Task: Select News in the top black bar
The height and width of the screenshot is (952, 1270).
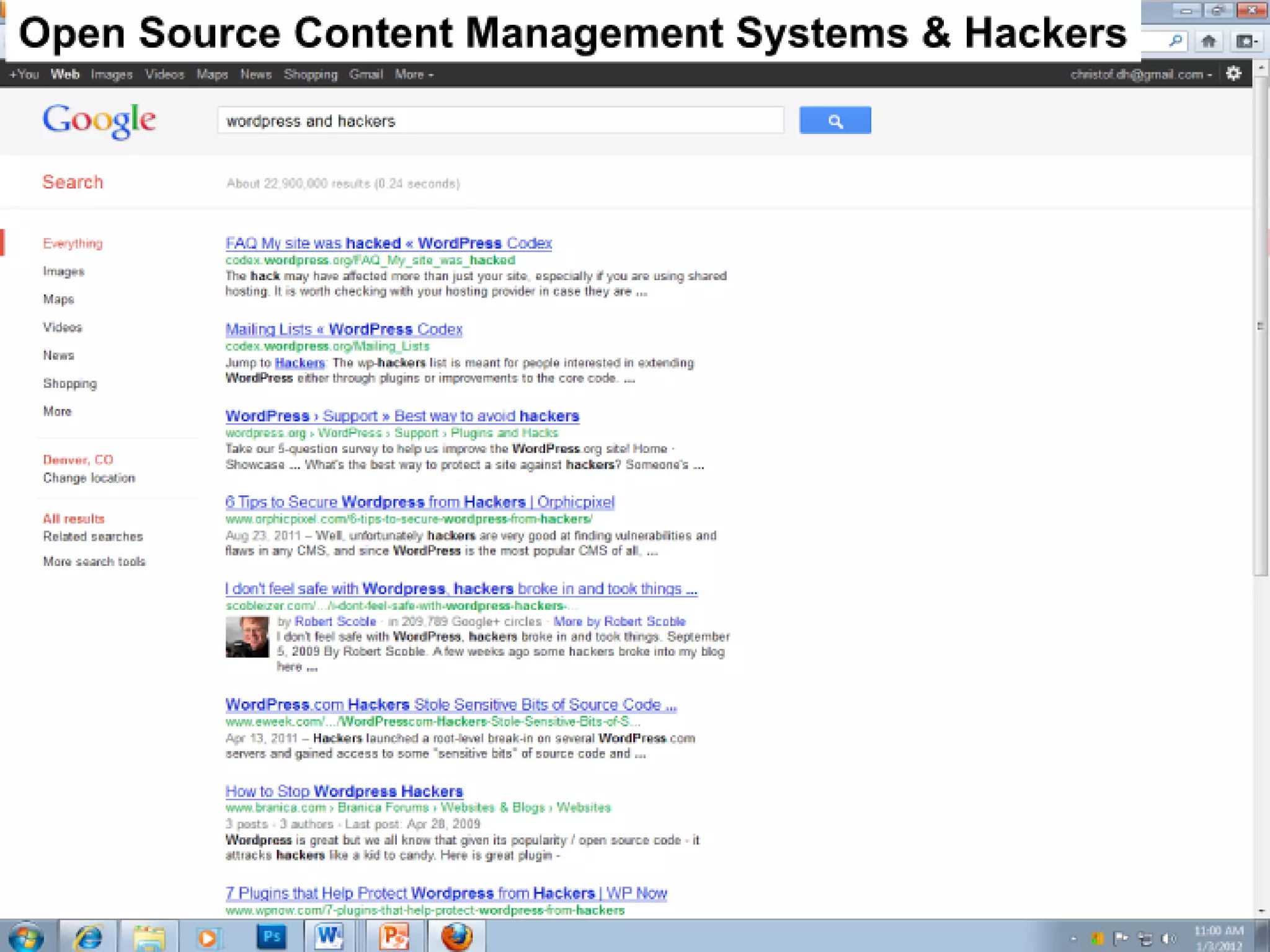Action: (256, 74)
